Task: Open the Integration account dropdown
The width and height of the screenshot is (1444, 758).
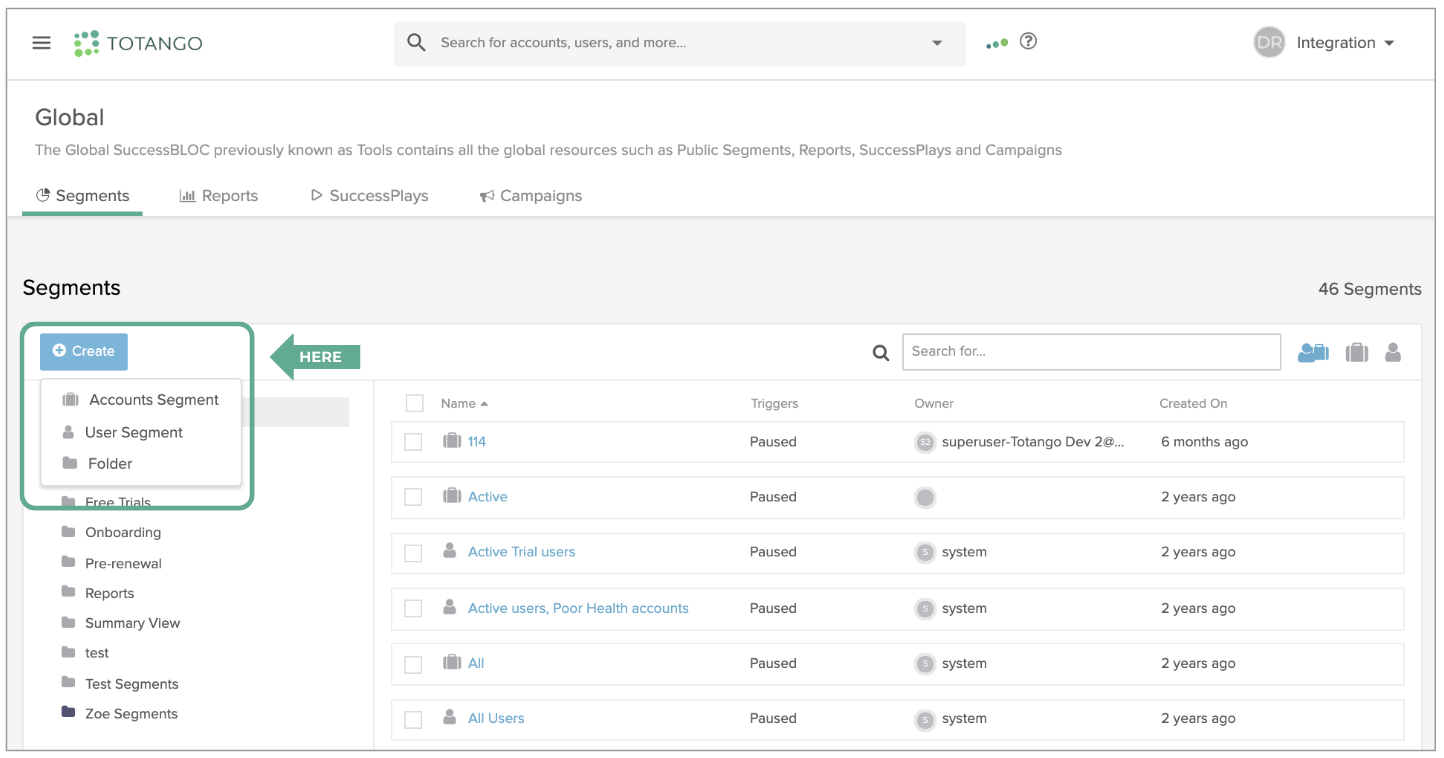Action: (1345, 43)
